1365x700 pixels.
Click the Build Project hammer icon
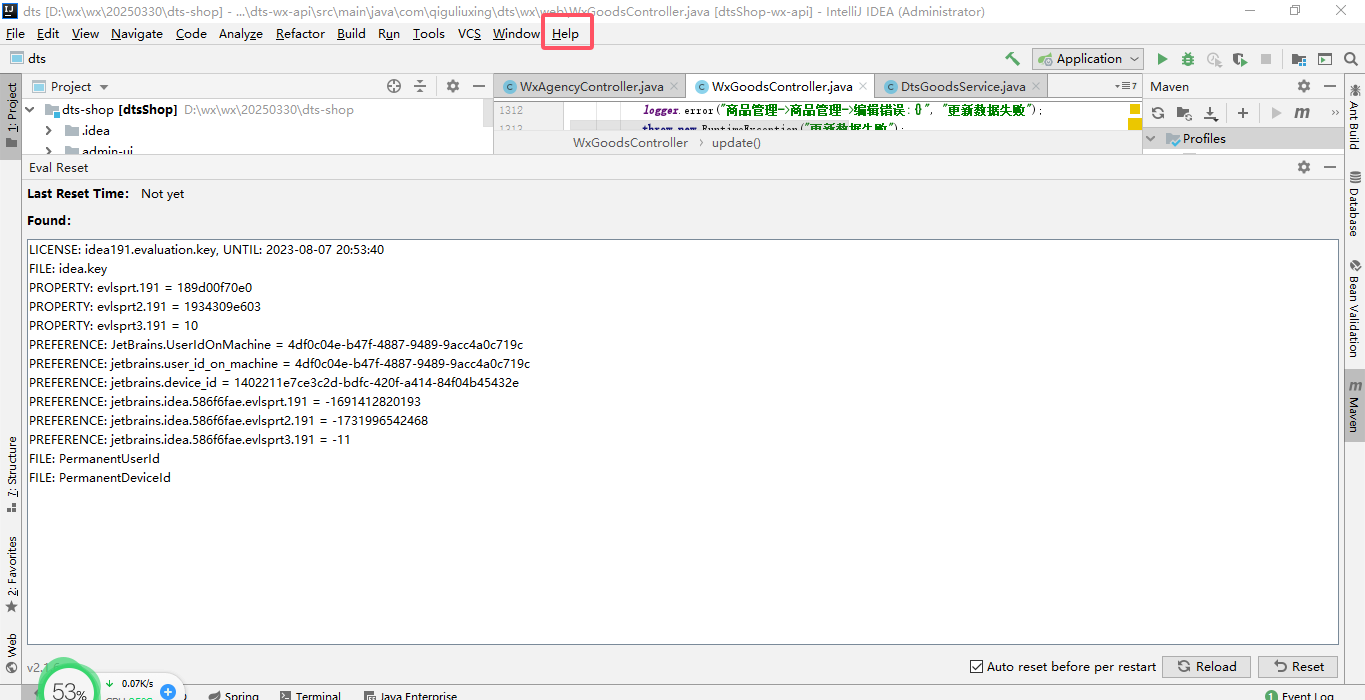click(x=1012, y=59)
